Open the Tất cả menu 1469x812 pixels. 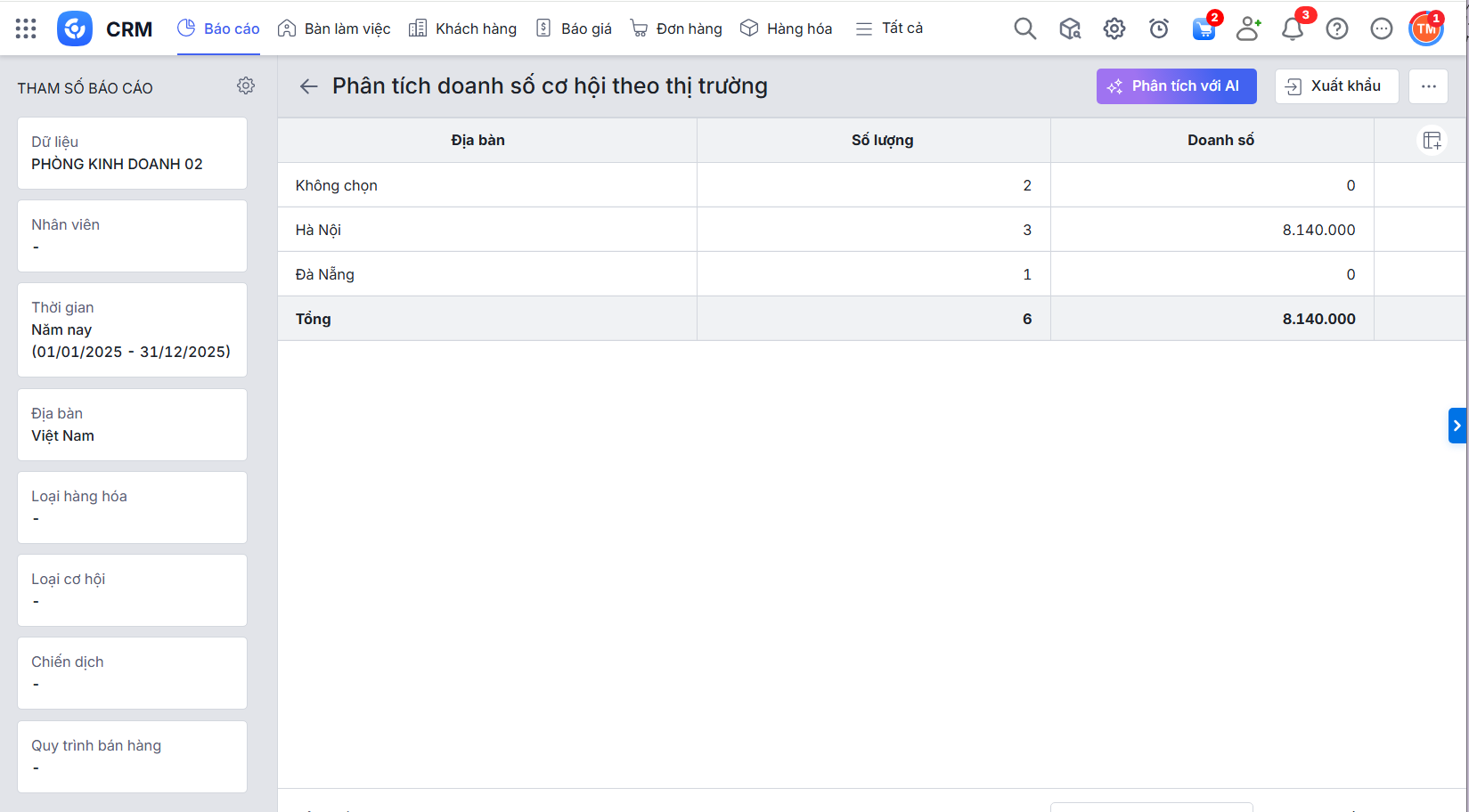click(x=889, y=28)
